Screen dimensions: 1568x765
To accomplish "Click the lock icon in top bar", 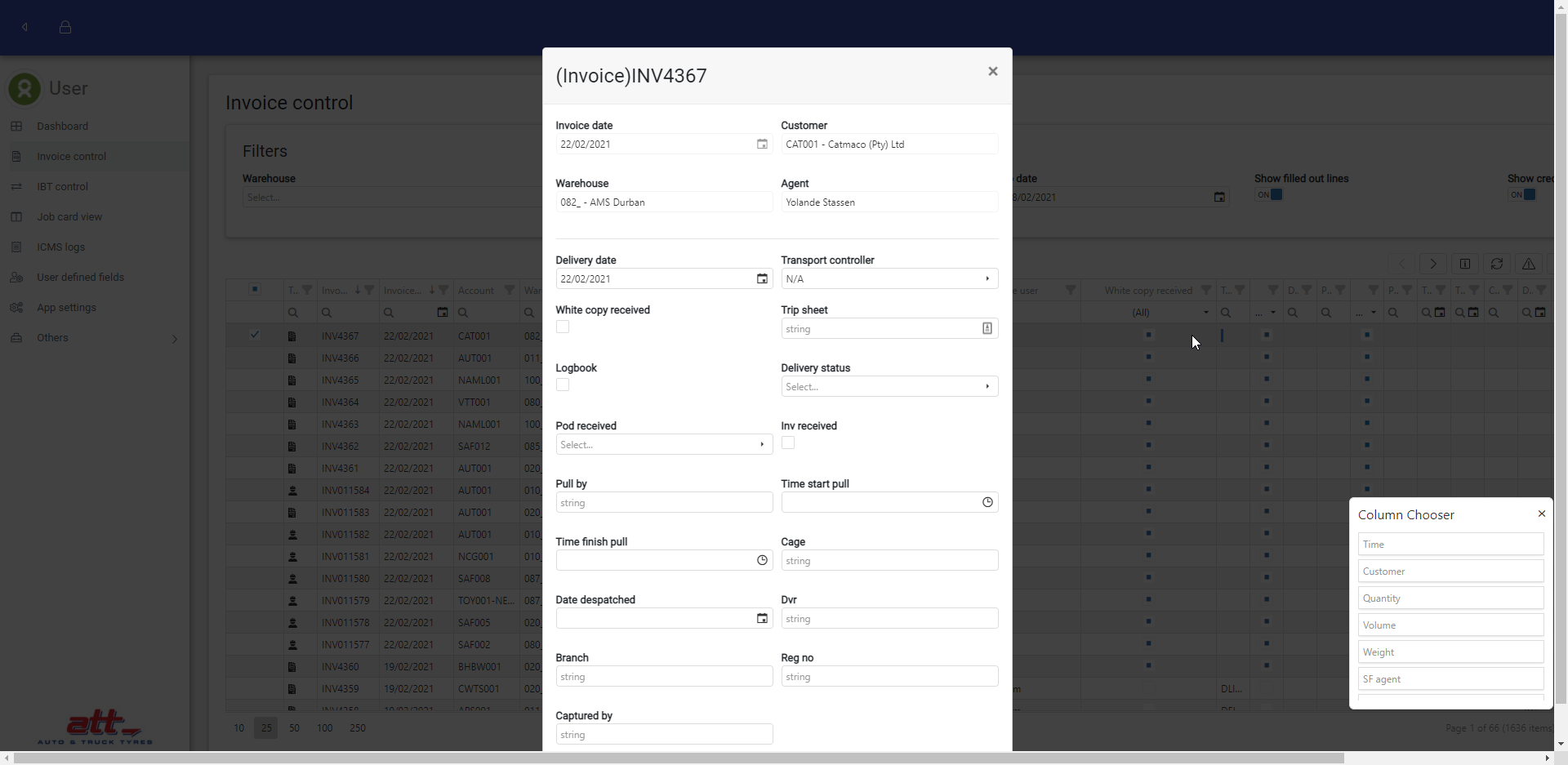I will point(65,27).
